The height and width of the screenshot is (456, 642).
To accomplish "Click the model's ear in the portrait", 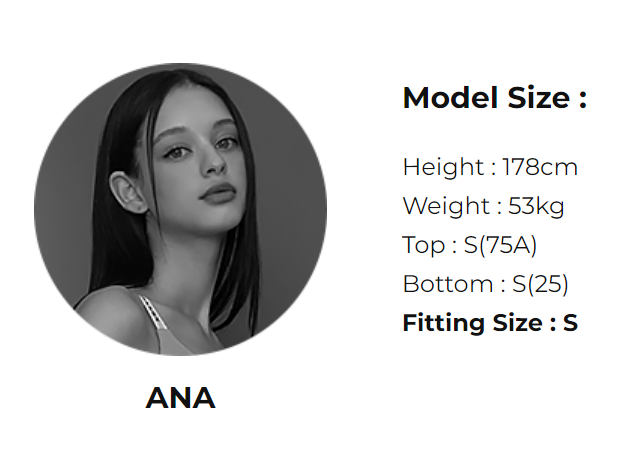I will pos(127,193).
